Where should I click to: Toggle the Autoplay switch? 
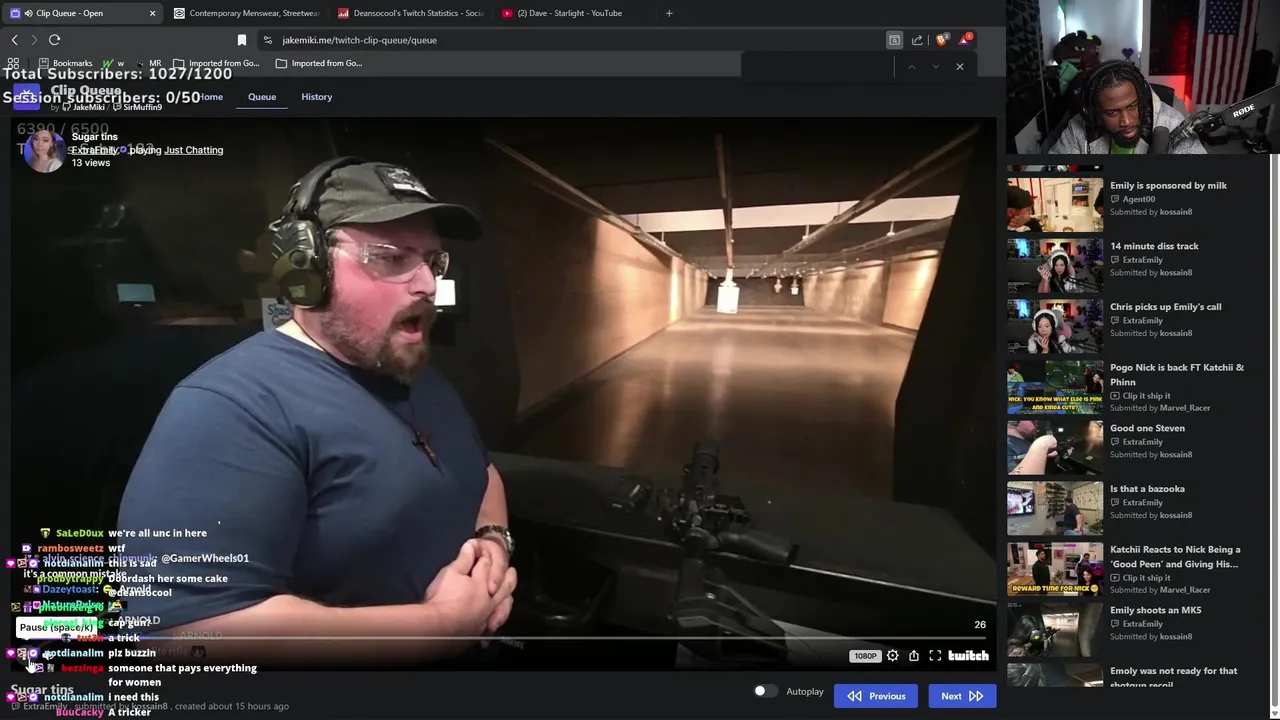click(765, 691)
